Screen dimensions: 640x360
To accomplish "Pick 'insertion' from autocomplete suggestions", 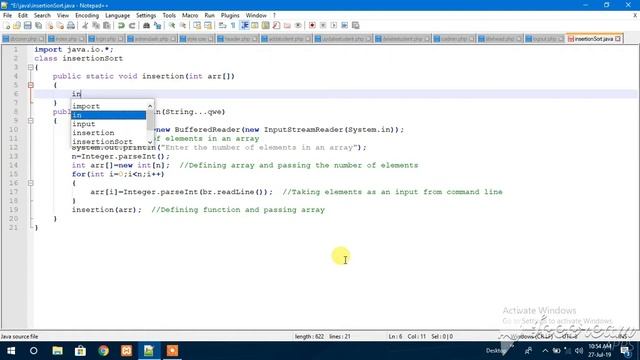I will tap(109, 133).
